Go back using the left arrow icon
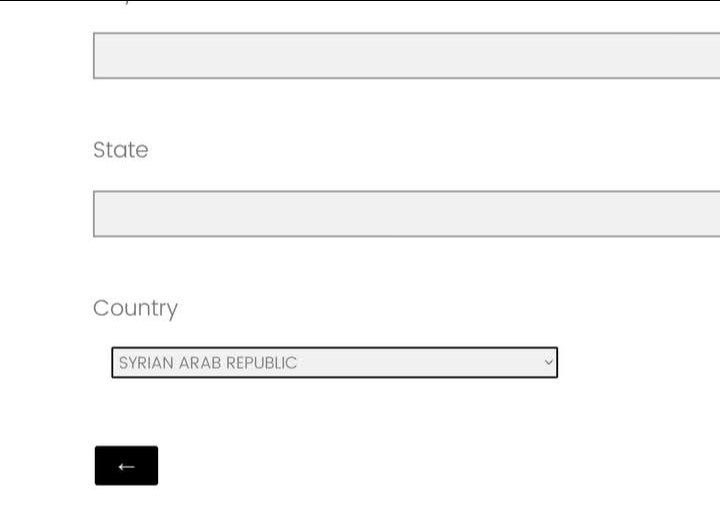Screen dimensions: 720x514 (x=126, y=466)
